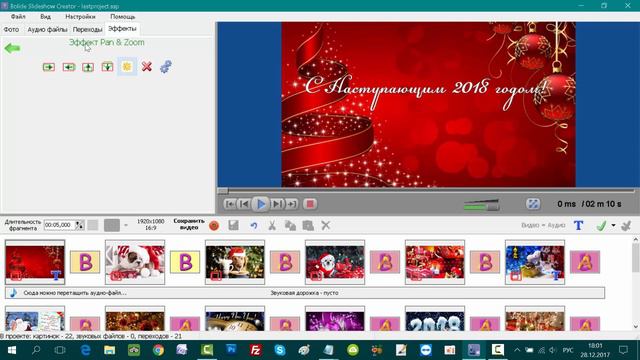The height and width of the screenshot is (360, 640).
Task: Remove Pan & Zoom effect with red X
Action: tap(147, 66)
